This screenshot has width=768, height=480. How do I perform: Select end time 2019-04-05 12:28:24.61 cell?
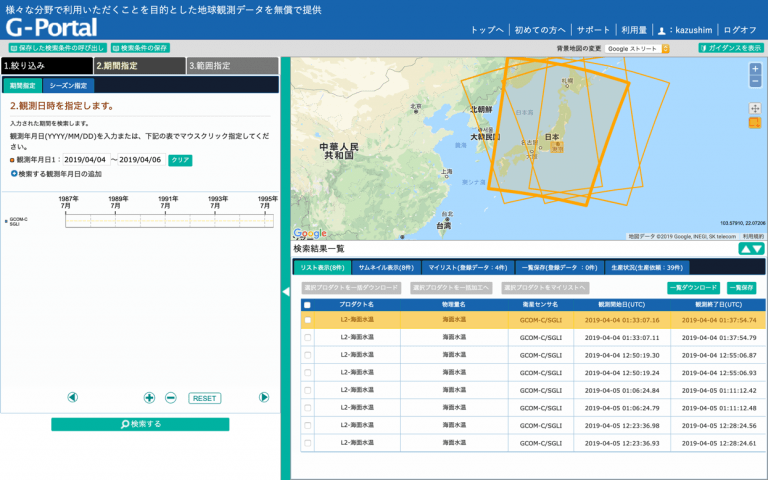pyautogui.click(x=719, y=443)
